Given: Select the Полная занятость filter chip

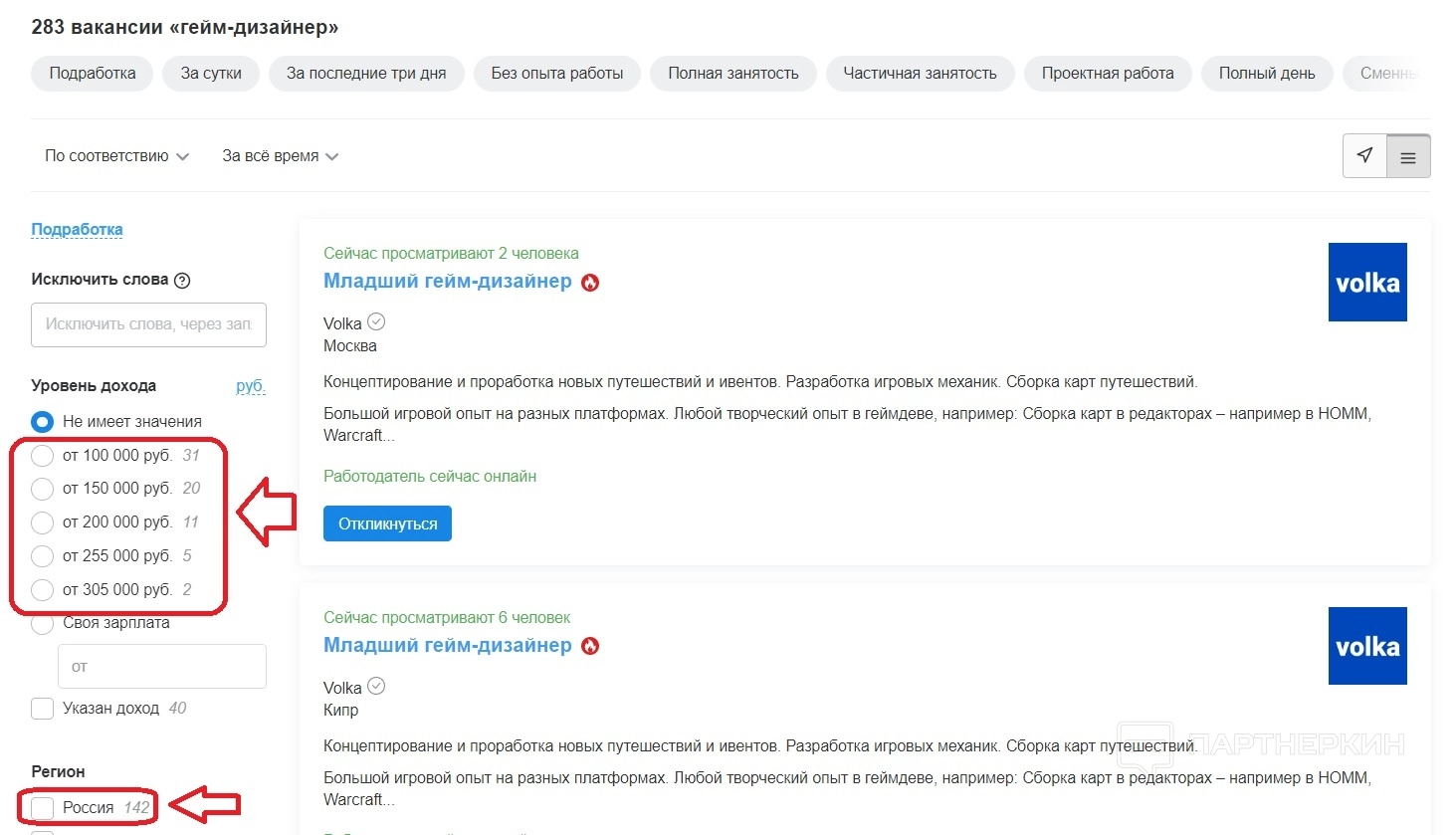Looking at the screenshot, I should click(732, 74).
